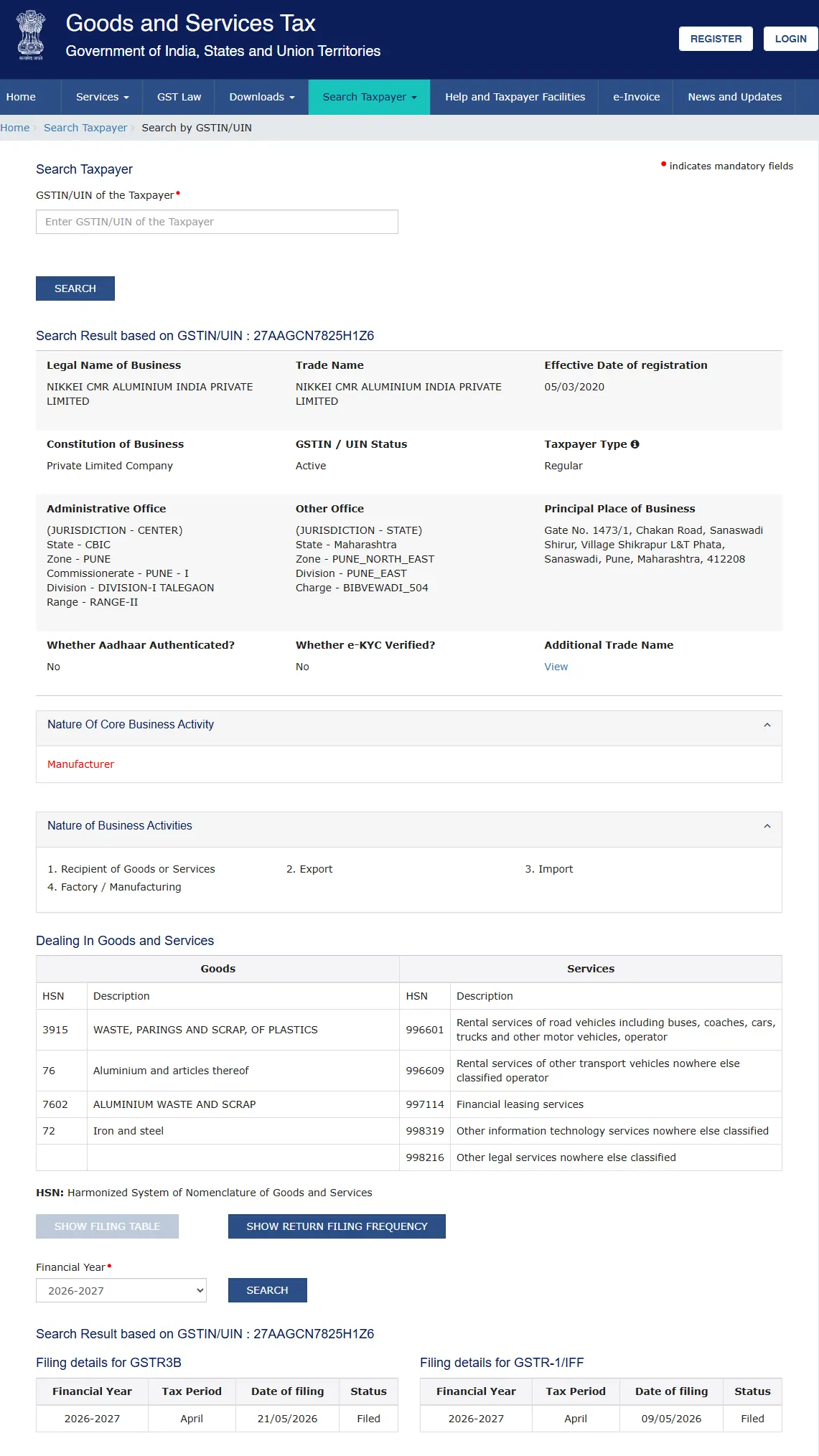Select Charge - BIBVEWADI_504 line
The image size is (819, 1456).
point(362,588)
